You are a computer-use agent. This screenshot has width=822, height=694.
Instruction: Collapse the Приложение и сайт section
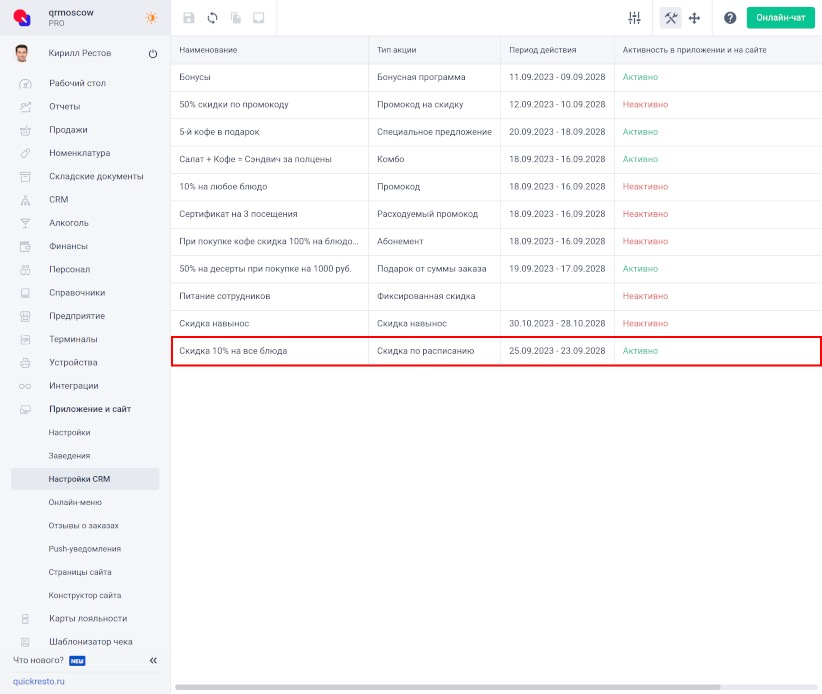(x=90, y=409)
